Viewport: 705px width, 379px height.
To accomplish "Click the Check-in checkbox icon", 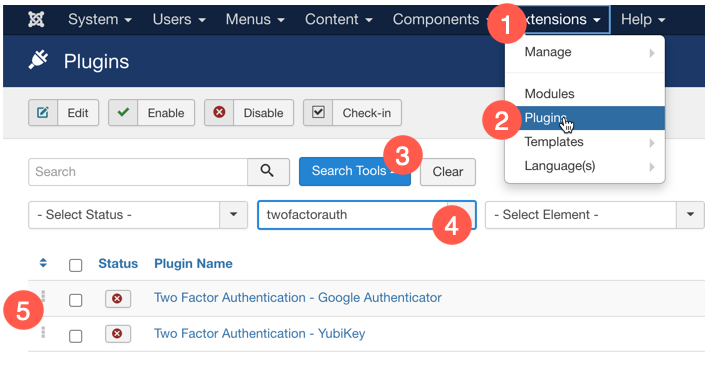I will [x=318, y=112].
